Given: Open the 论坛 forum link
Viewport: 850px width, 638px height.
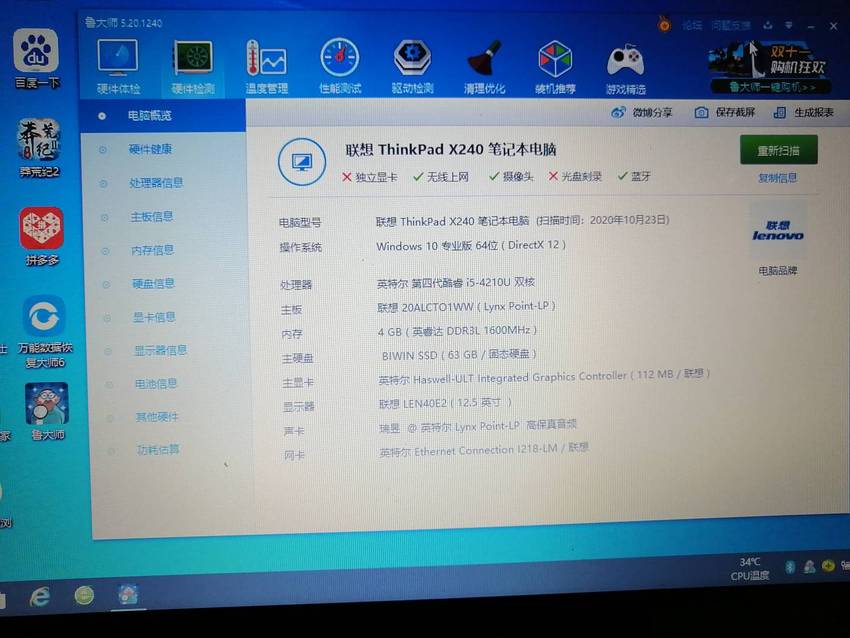Looking at the screenshot, I should 692,25.
